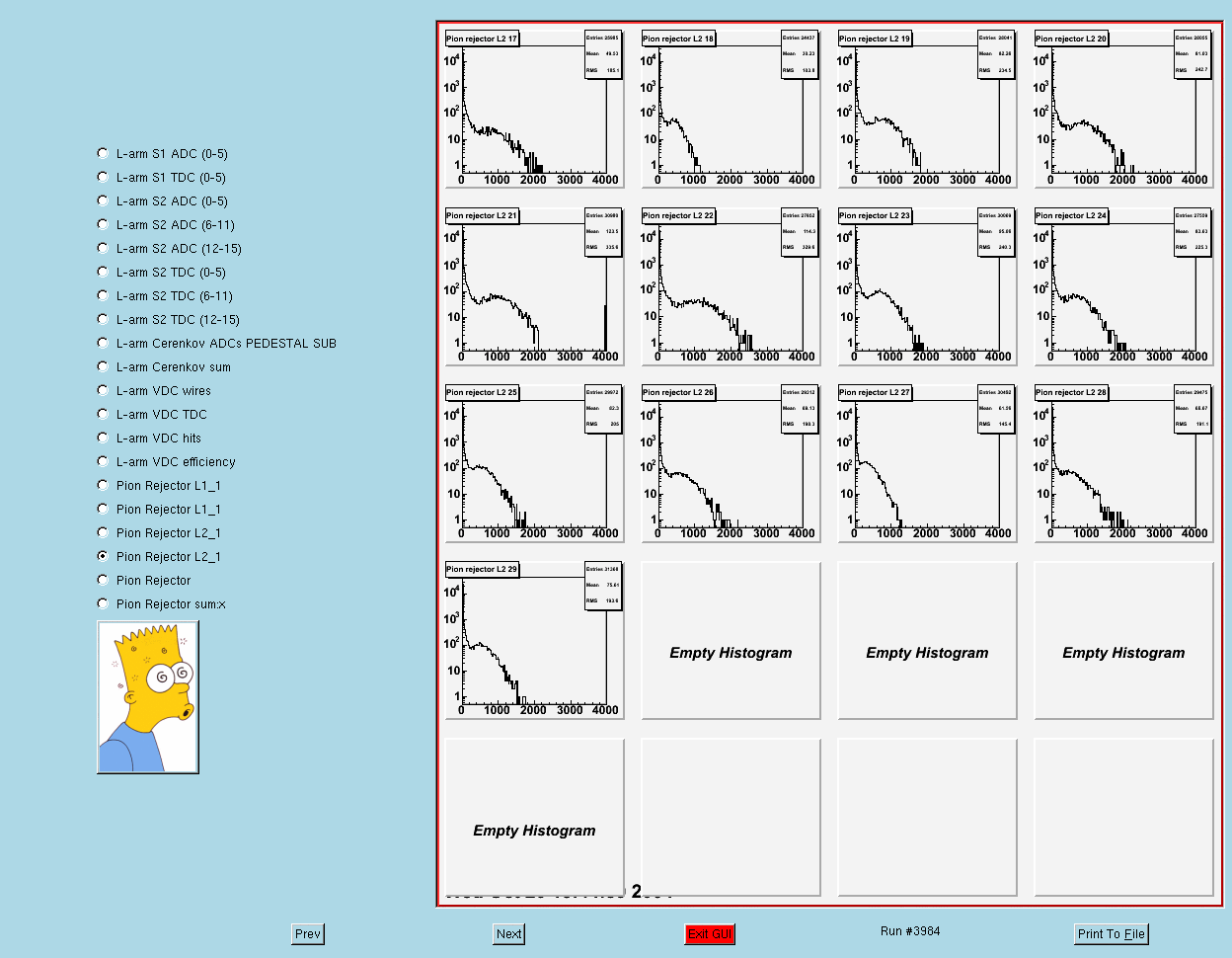This screenshot has width=1232, height=958.
Task: Click title box 'Pion rejector L2 27'
Action: click(875, 392)
